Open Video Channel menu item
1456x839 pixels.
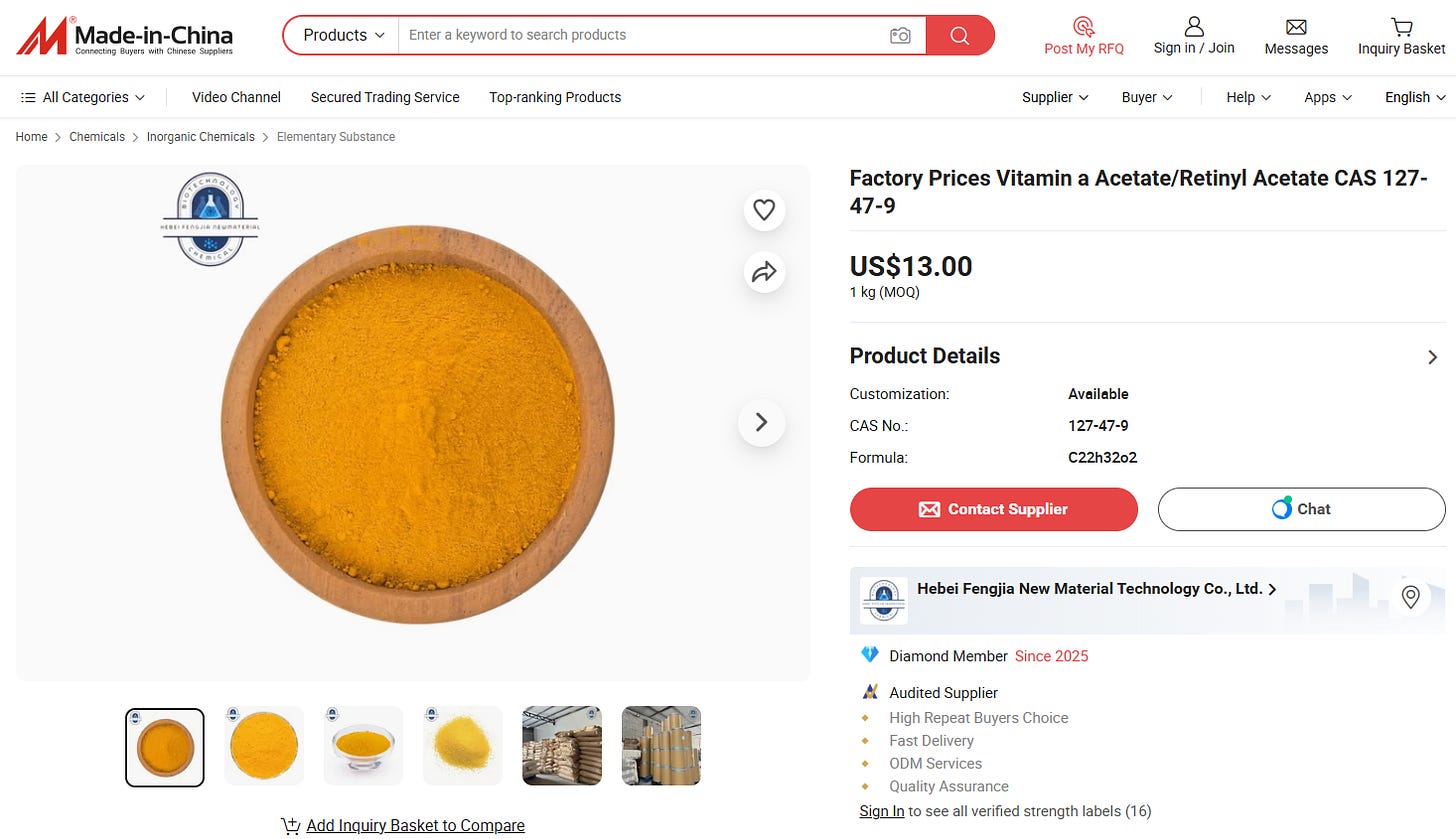point(236,97)
